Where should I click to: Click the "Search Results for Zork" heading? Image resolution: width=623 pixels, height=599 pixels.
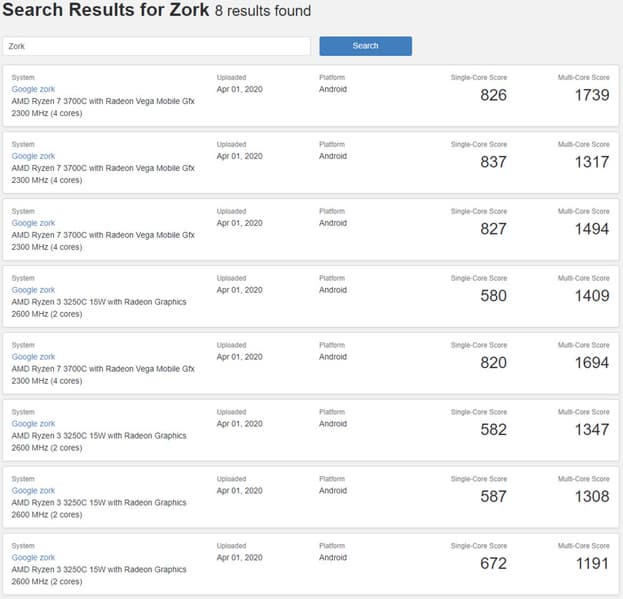pyautogui.click(x=106, y=11)
